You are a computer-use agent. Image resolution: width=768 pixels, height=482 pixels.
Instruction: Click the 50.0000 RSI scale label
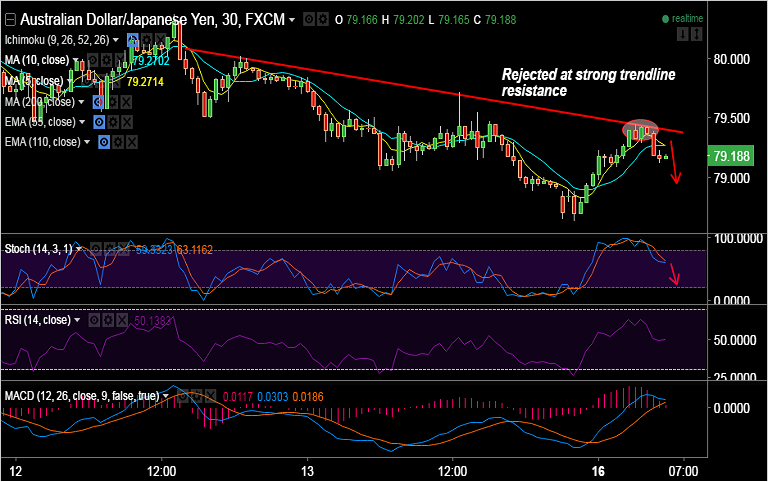[x=735, y=340]
